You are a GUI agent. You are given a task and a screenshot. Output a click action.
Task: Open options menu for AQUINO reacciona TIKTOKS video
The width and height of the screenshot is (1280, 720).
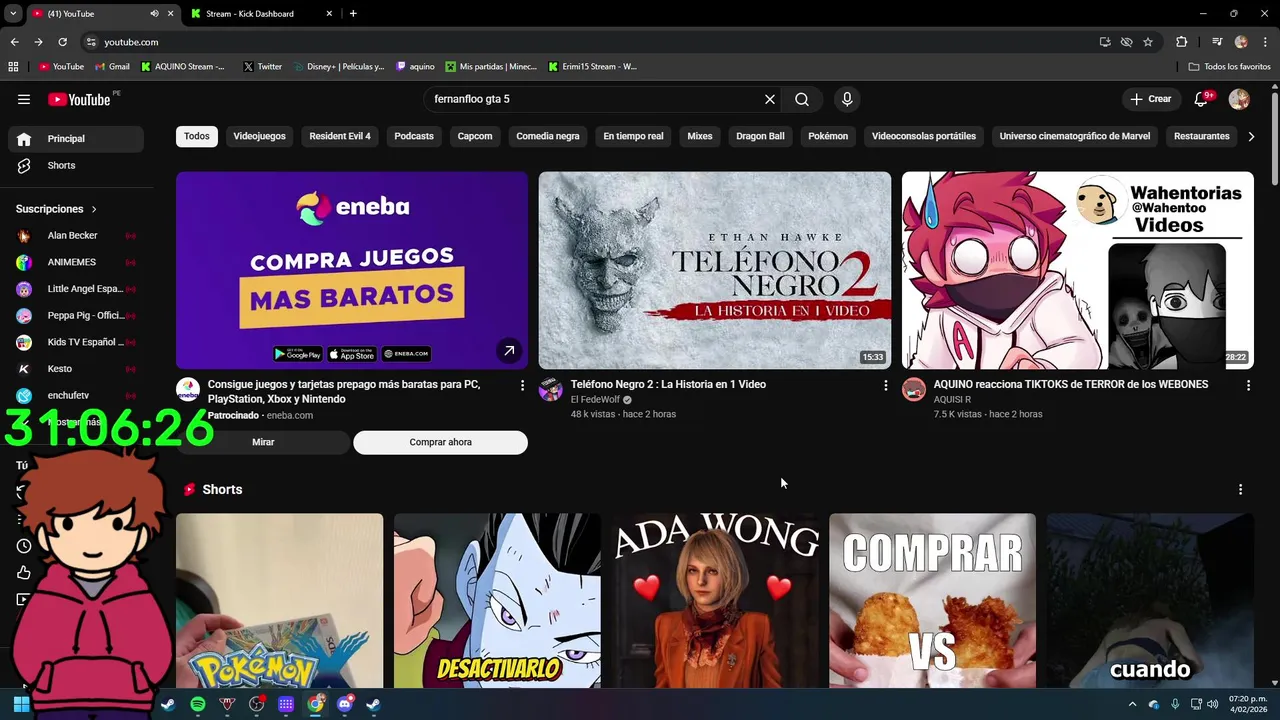1248,385
